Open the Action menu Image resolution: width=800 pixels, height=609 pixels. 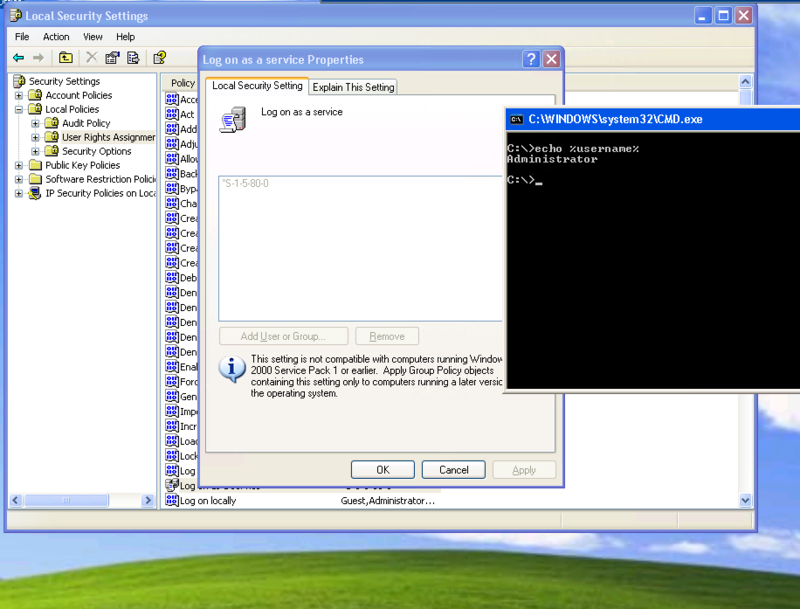(x=55, y=36)
